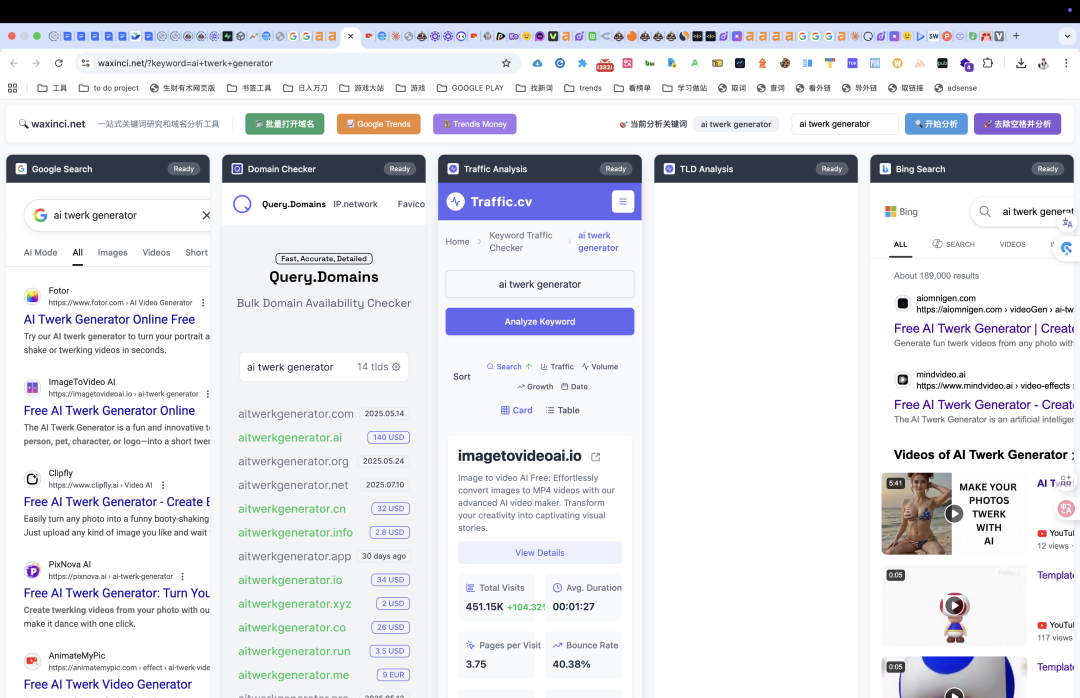Sort traffic results by Date

click(x=574, y=387)
